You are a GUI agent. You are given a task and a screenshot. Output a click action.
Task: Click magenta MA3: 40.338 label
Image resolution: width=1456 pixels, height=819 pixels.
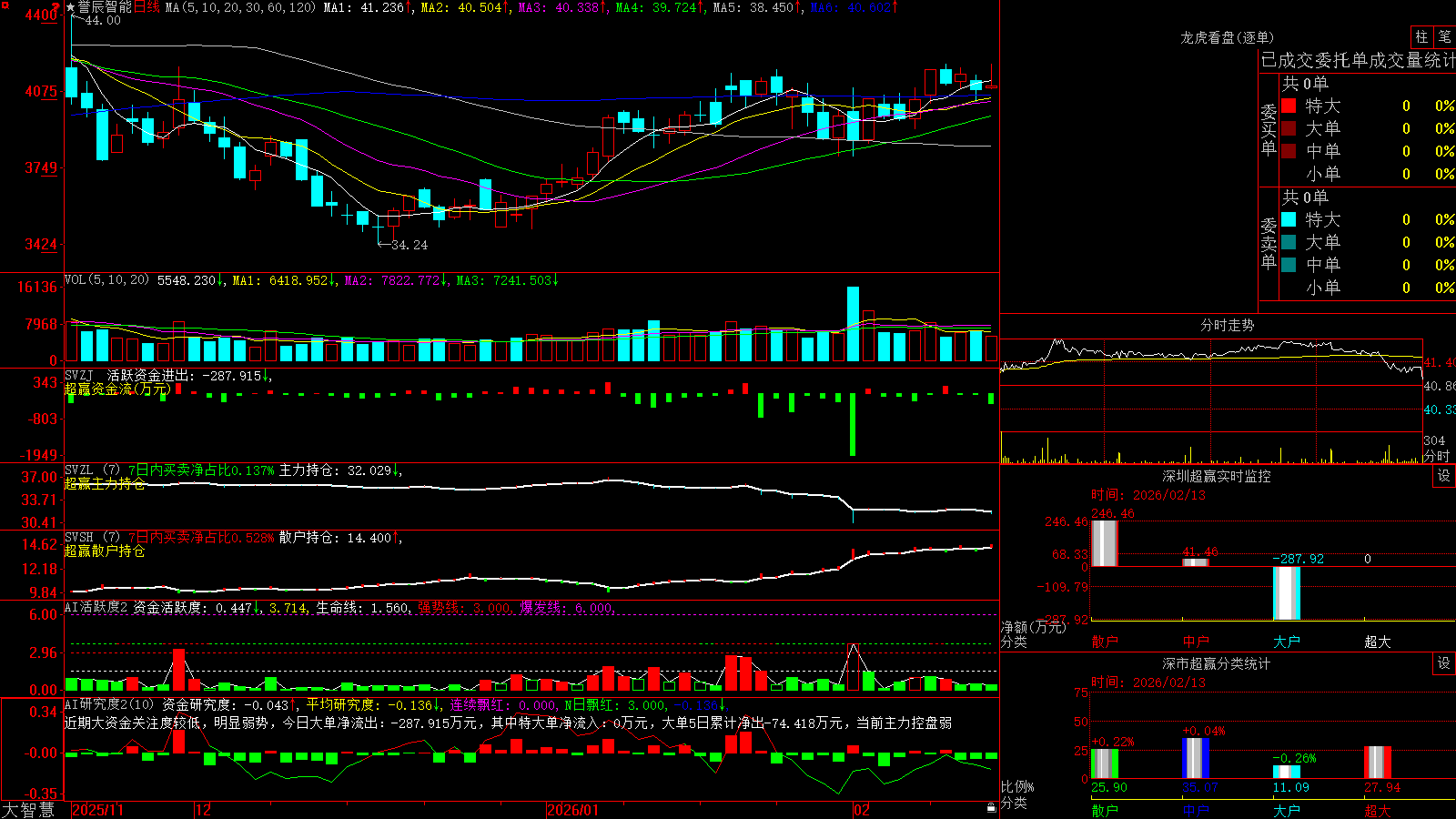tap(562, 7)
